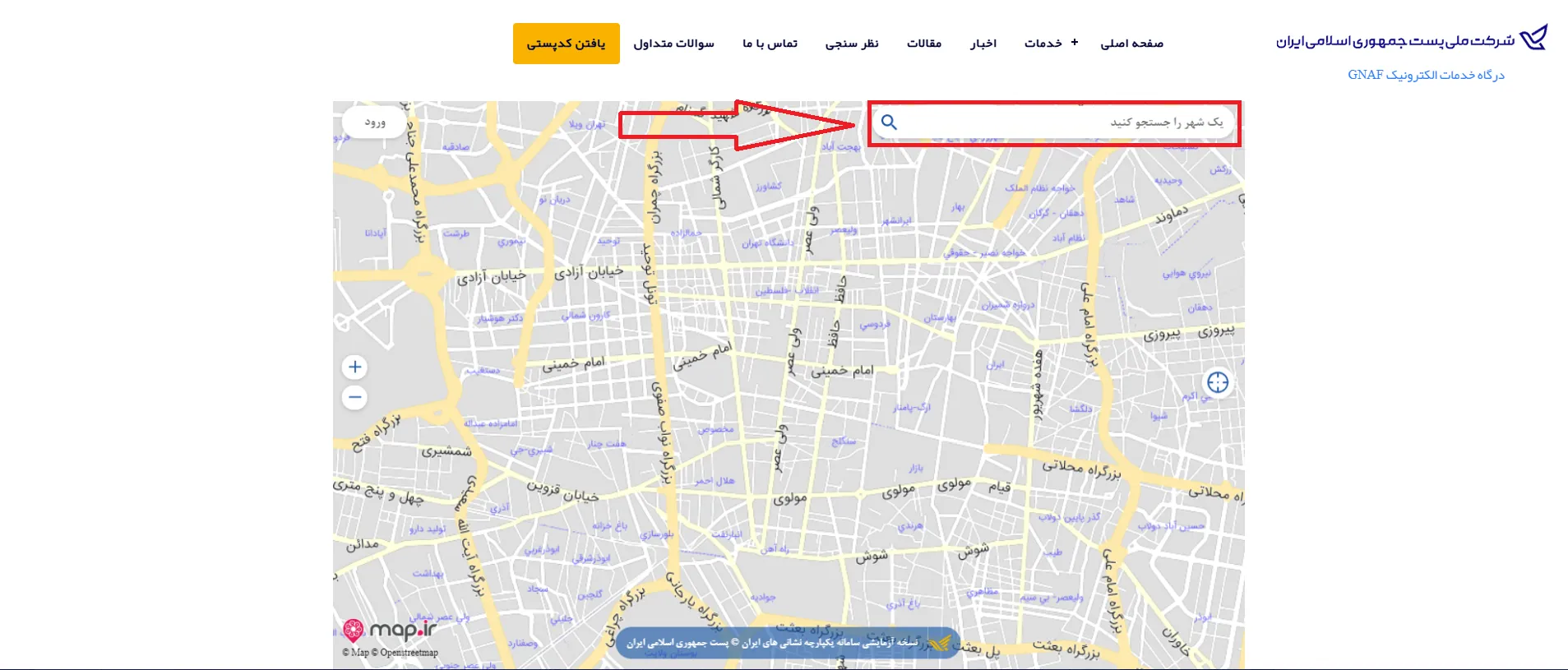Click the yellow post emblem in banner
This screenshot has width=1568, height=670.
939,642
